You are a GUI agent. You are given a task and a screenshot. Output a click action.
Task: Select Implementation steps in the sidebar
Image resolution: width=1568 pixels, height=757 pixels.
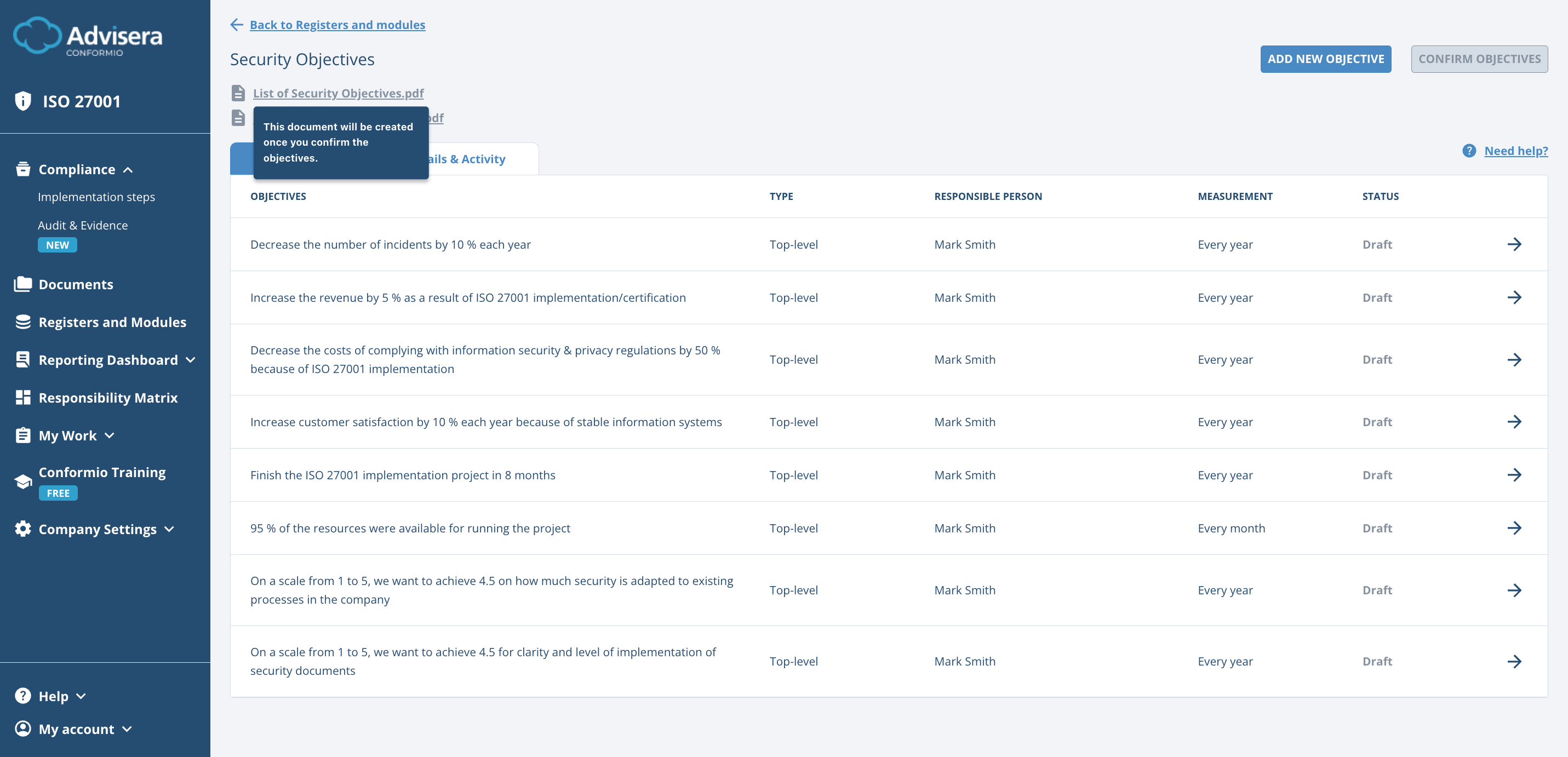pyautogui.click(x=96, y=197)
